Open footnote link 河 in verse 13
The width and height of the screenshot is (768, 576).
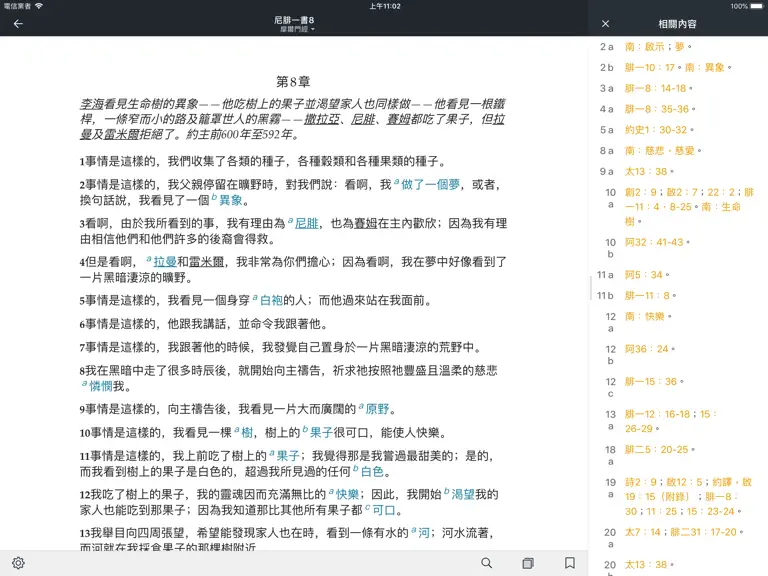click(x=424, y=533)
